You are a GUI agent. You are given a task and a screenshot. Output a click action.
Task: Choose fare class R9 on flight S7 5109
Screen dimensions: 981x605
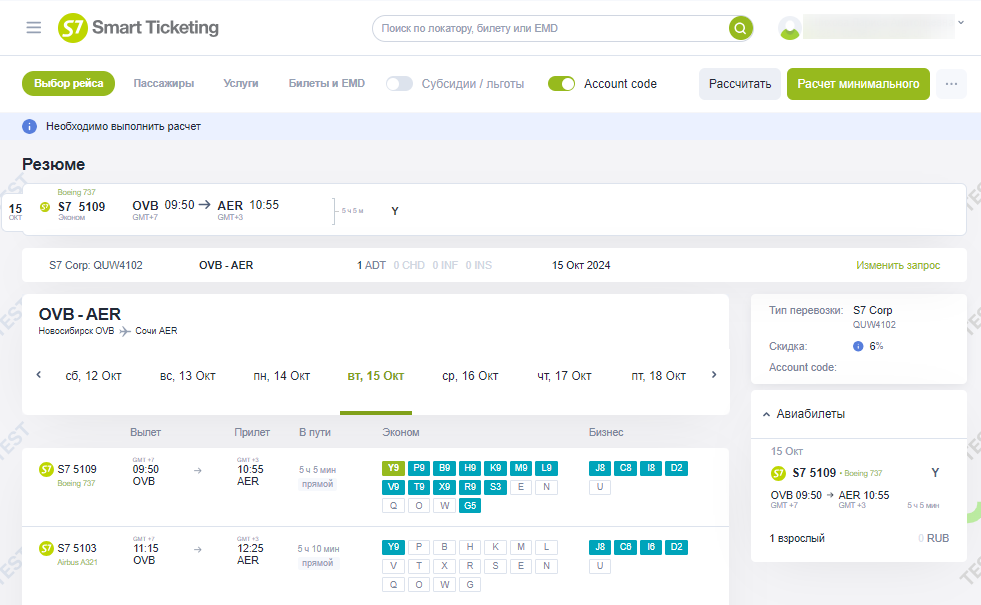[470, 487]
